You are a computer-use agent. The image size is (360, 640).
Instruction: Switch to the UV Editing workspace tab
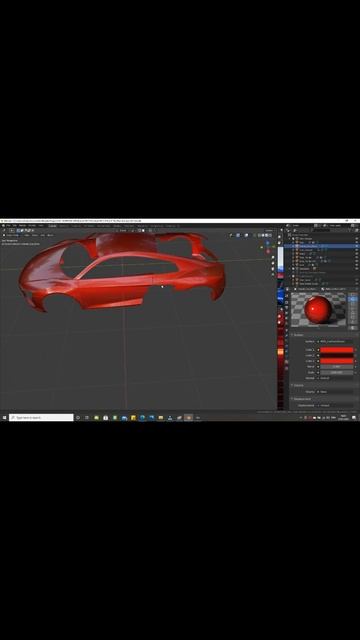tap(89, 225)
